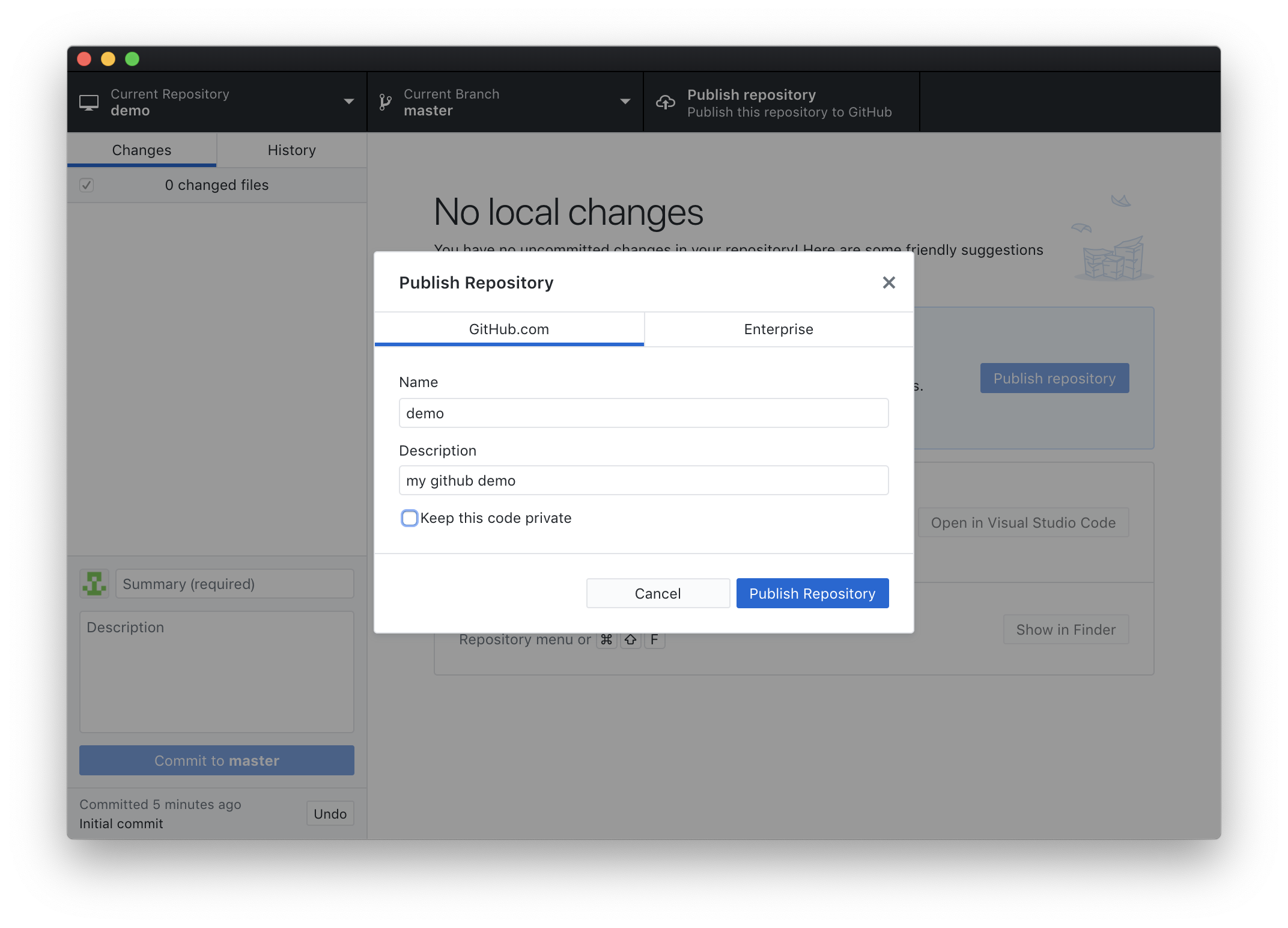Toggle the changed files select-all checkbox
1288x928 pixels.
pyautogui.click(x=87, y=185)
